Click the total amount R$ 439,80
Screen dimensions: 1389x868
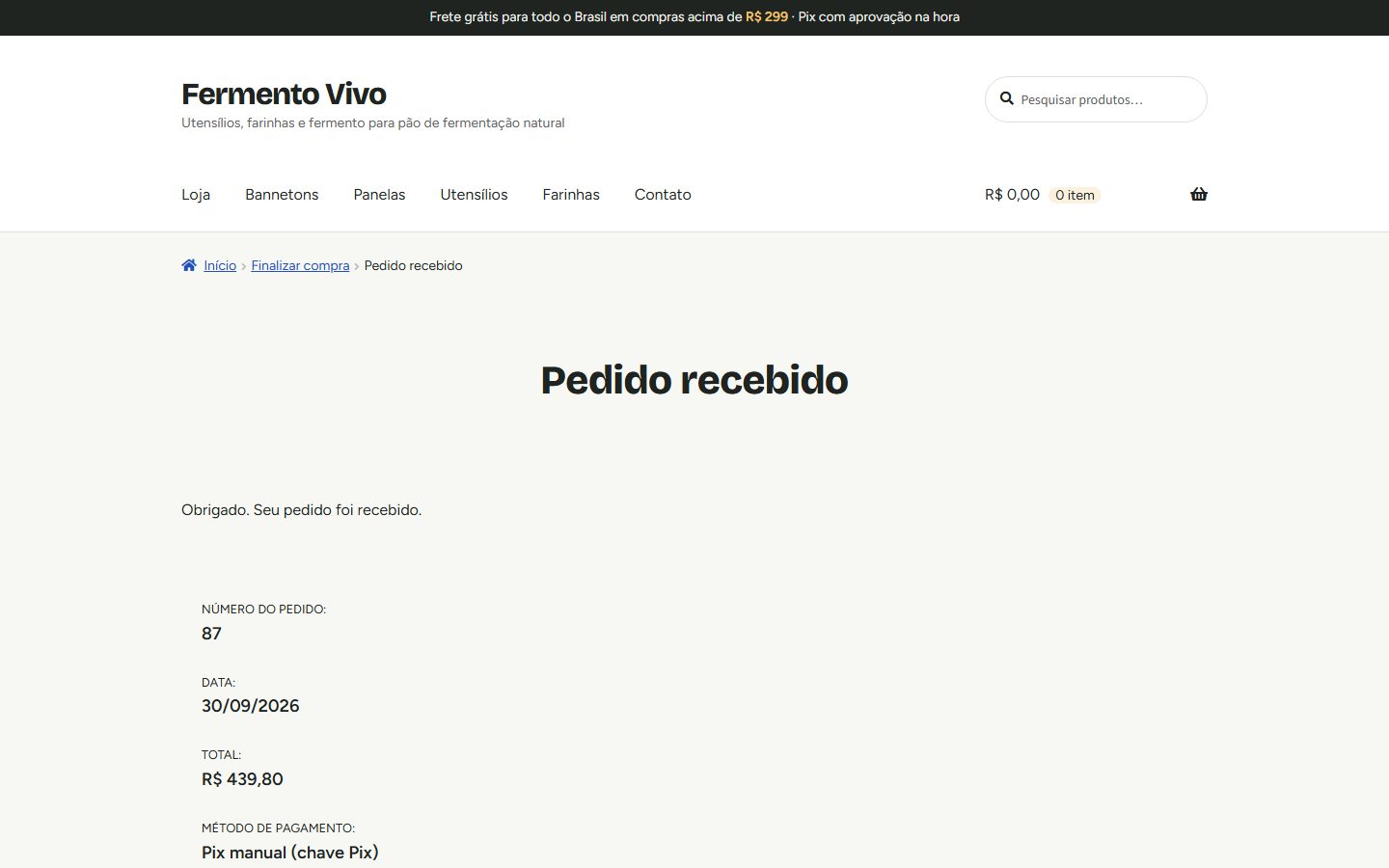click(242, 779)
